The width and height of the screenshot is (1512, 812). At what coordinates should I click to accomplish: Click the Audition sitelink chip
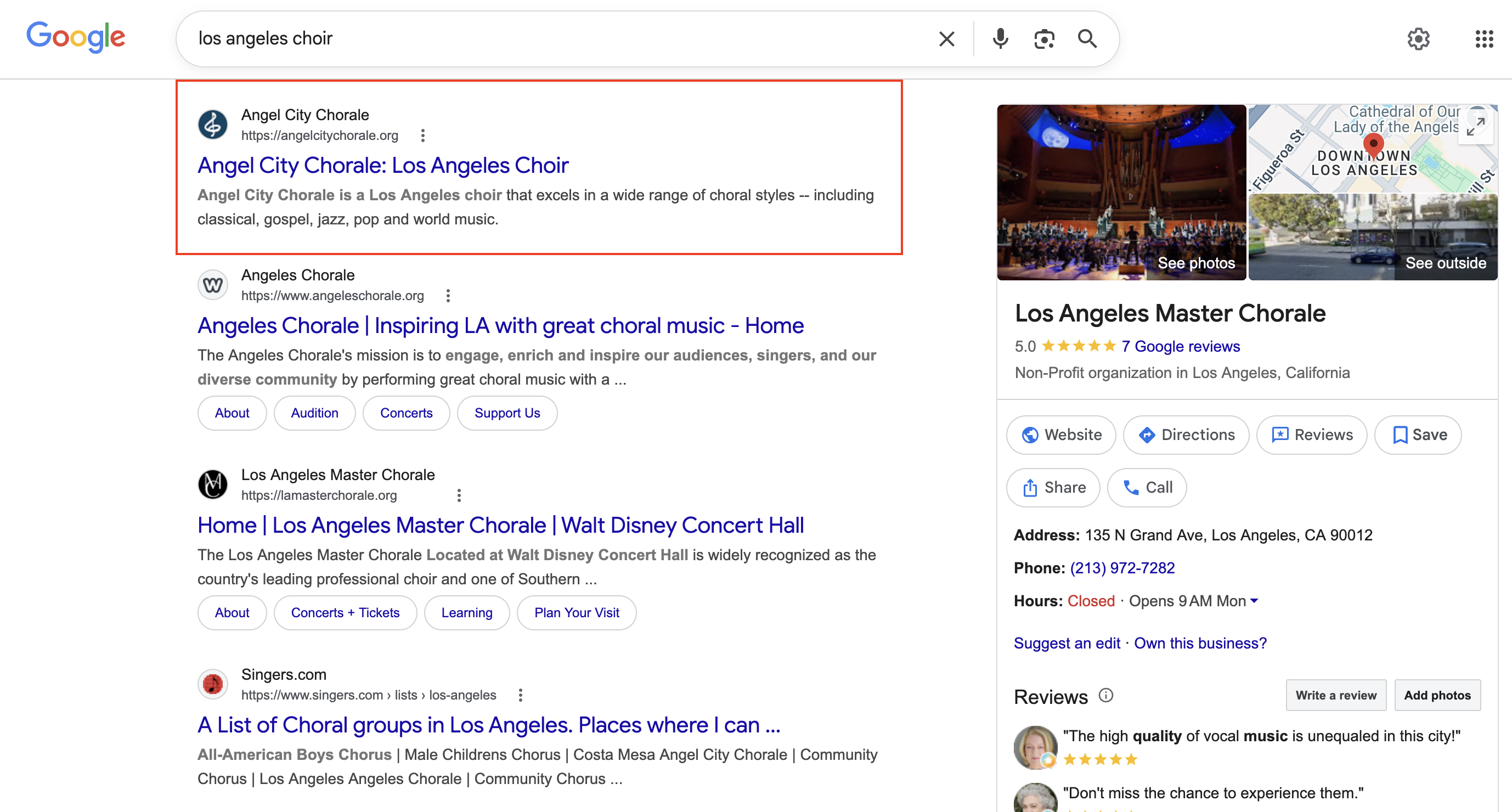tap(314, 413)
